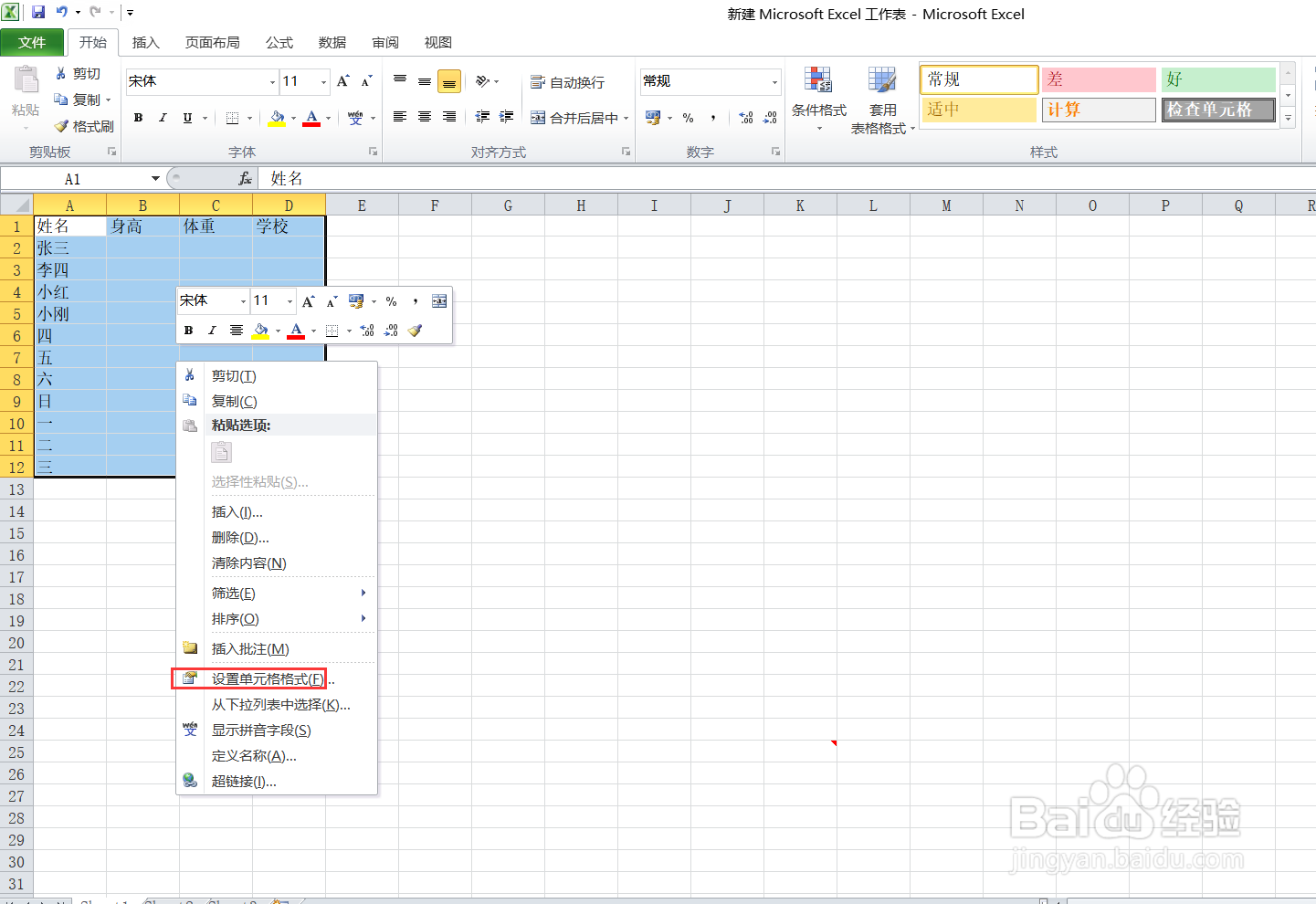Screen dimensions: 1316x904
Task: Choose 超链接(I) from context menu
Action: (x=277, y=782)
